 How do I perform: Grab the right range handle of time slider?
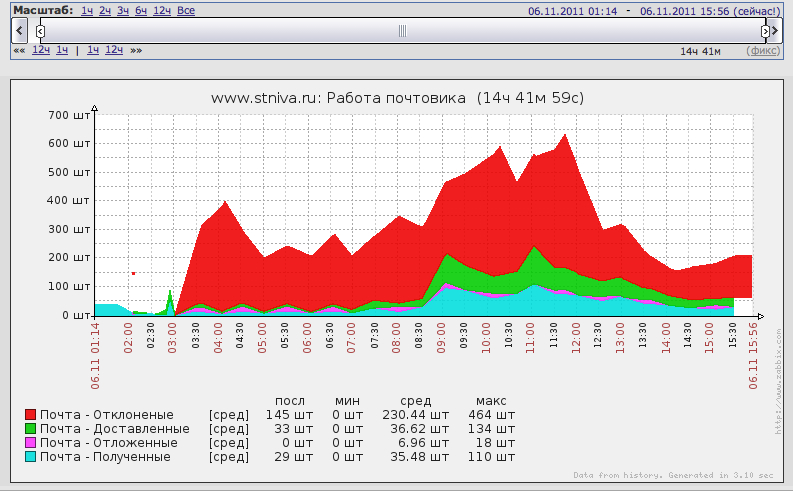pyautogui.click(x=765, y=31)
